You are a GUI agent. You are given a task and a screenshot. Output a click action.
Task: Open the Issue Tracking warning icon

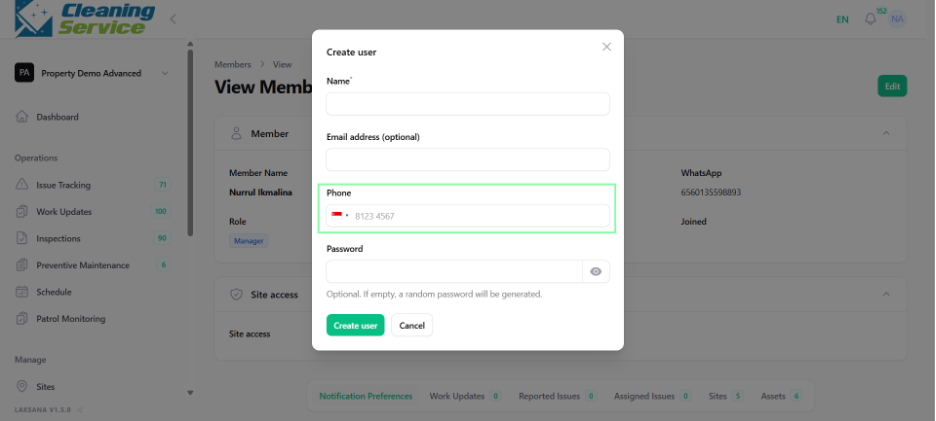pyautogui.click(x=21, y=185)
